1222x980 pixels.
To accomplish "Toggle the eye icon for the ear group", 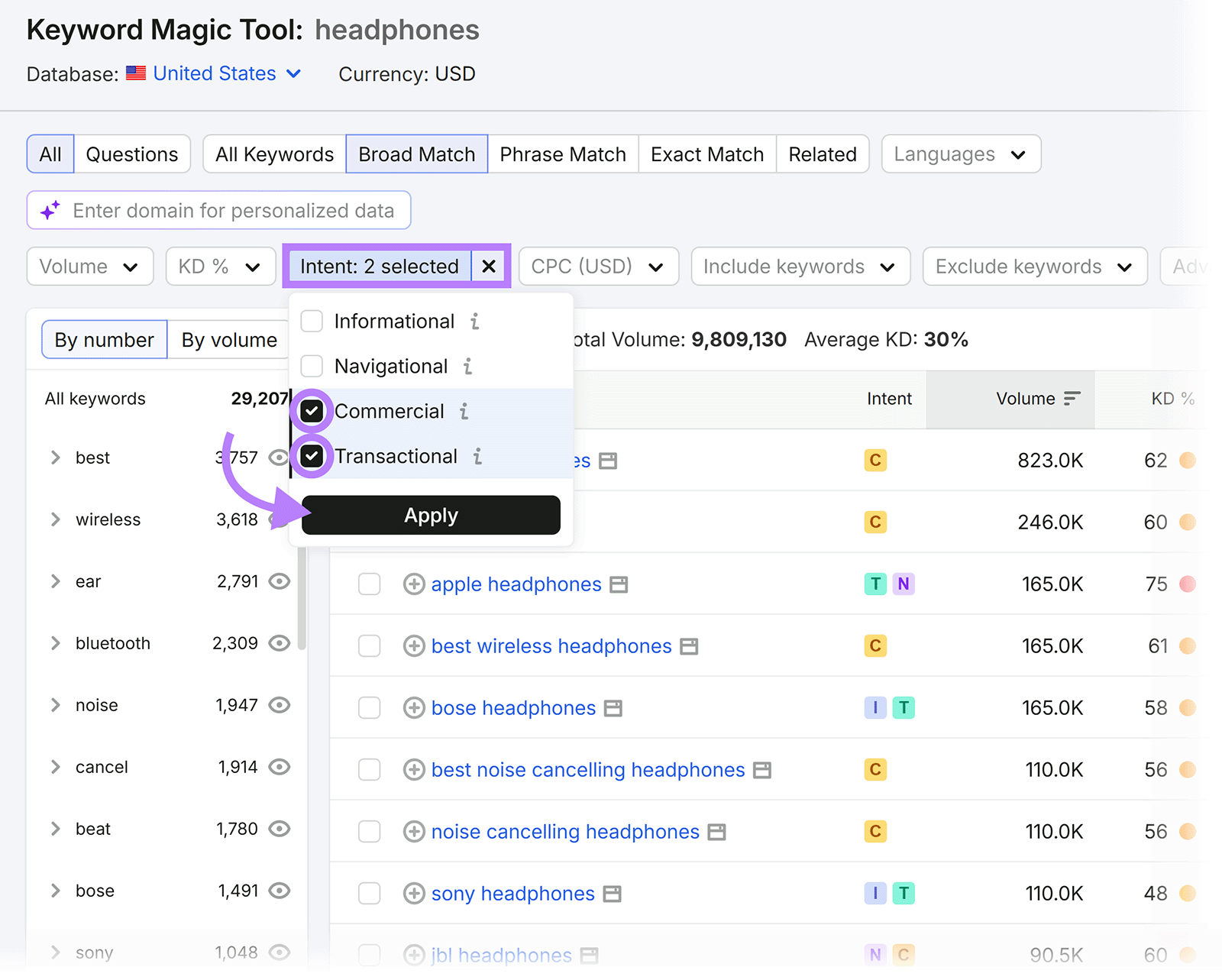I will pos(280,582).
